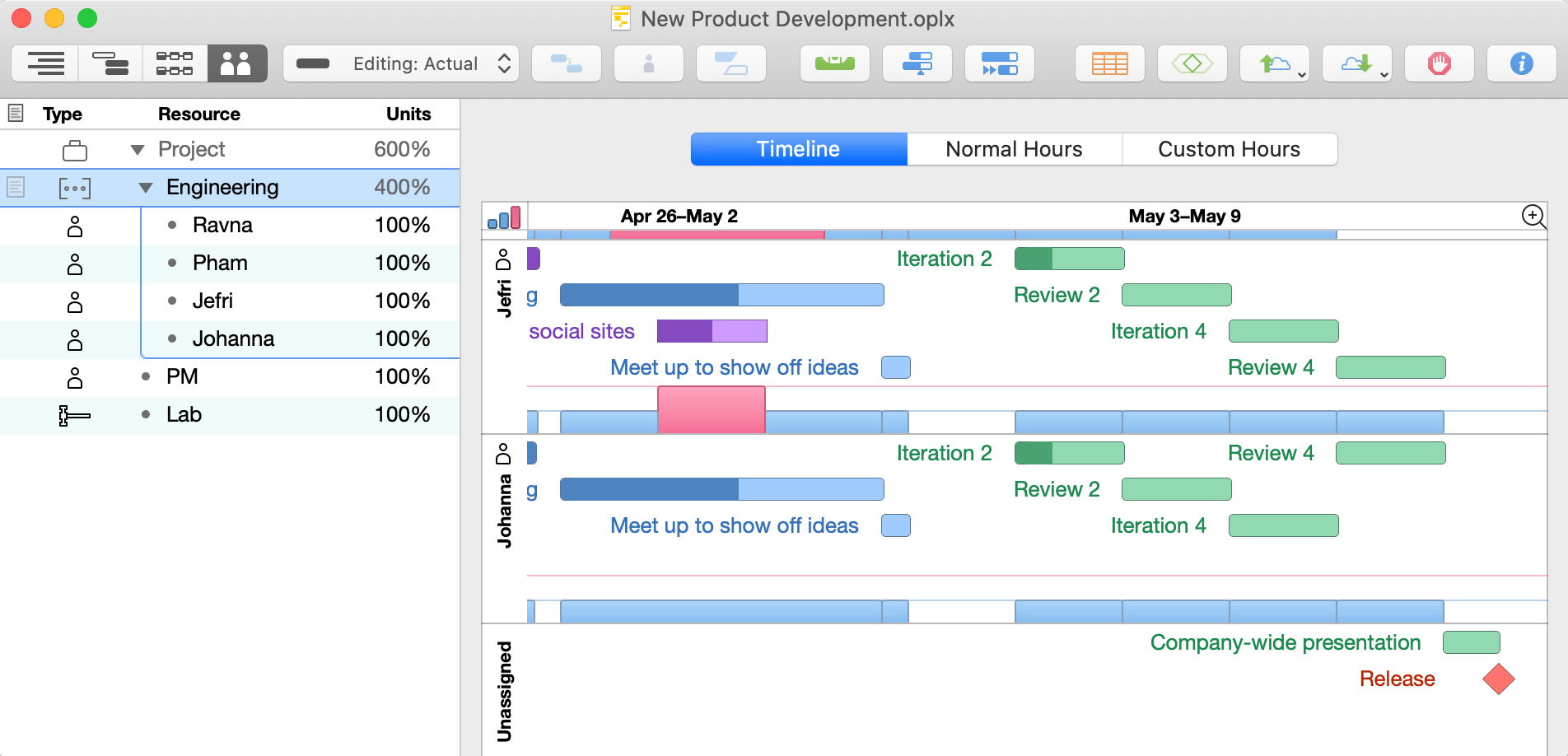Select Johanna's Iteration 2 progress bar

click(1070, 453)
